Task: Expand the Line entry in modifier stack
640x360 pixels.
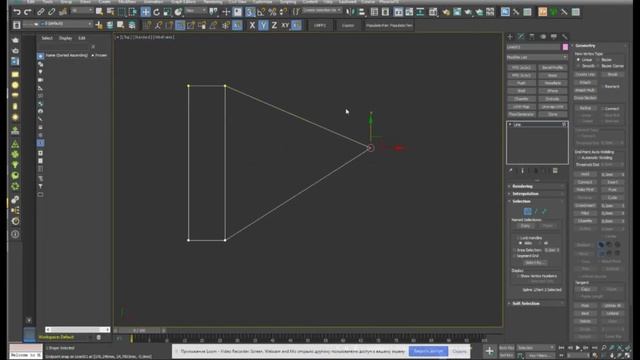Action: tap(510, 124)
